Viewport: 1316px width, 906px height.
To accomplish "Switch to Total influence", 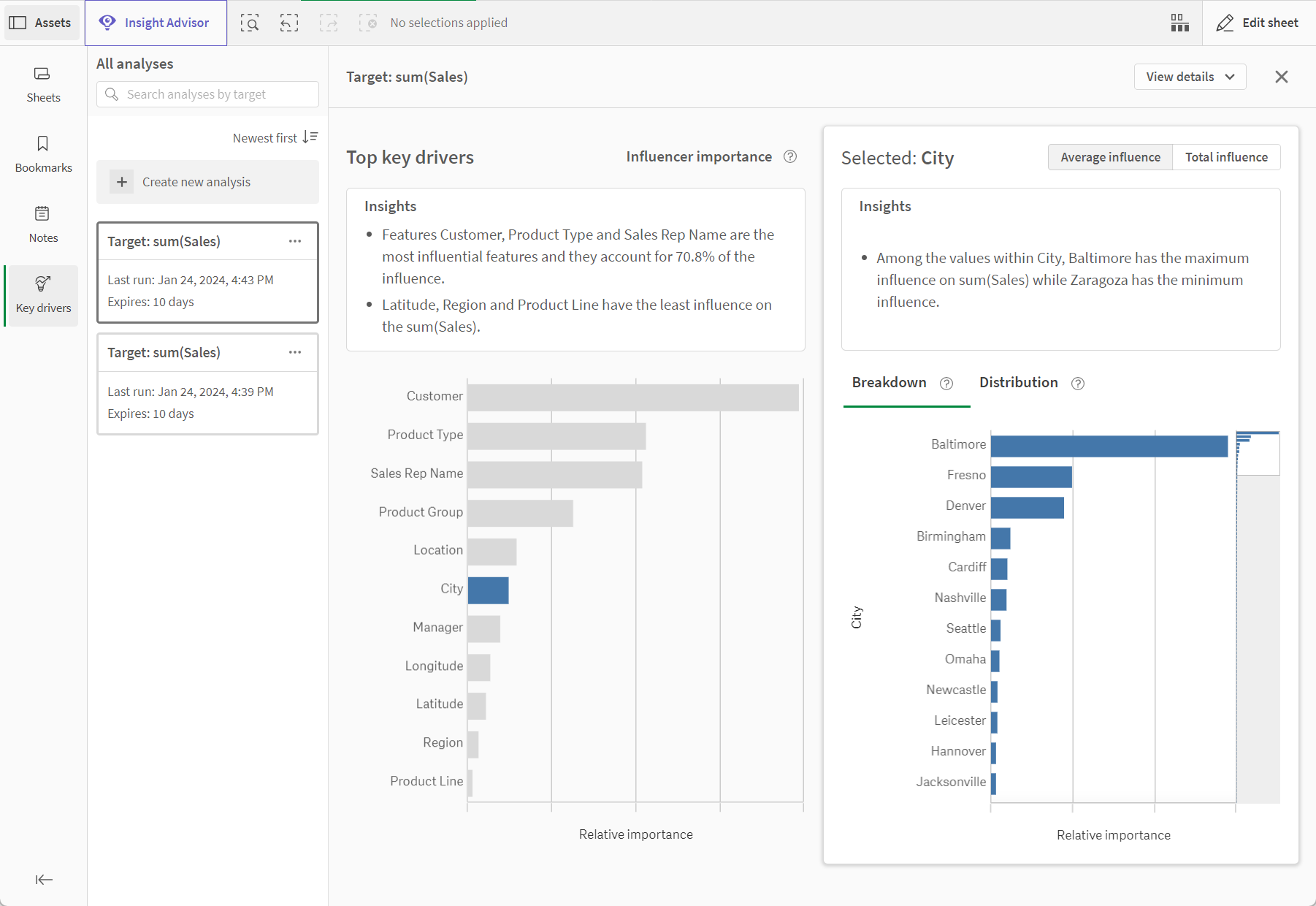I will point(1226,157).
